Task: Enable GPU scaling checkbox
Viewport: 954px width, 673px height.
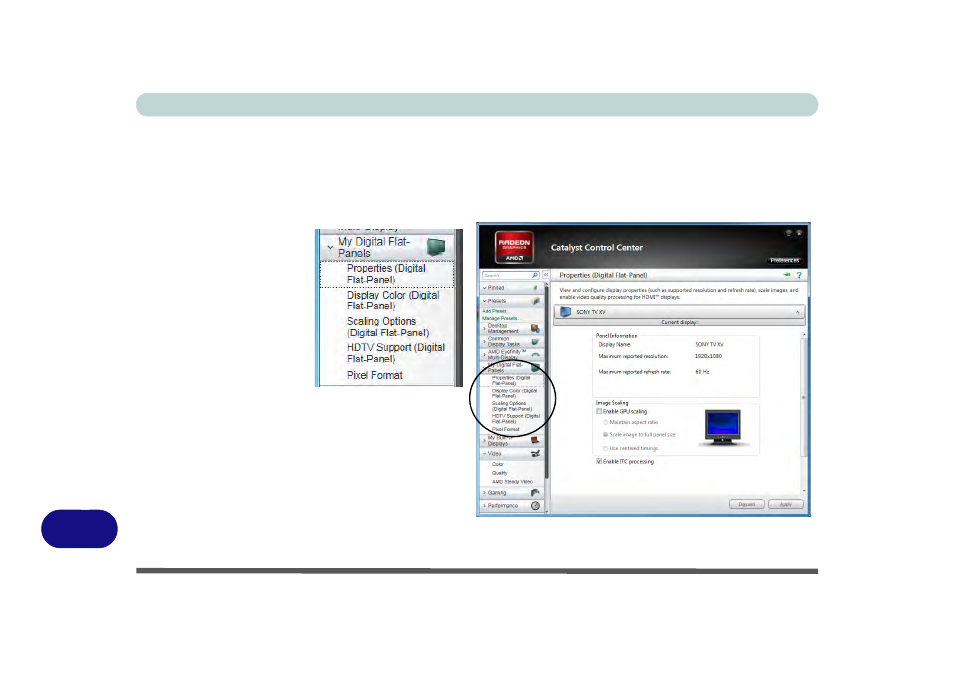Action: pyautogui.click(x=599, y=411)
